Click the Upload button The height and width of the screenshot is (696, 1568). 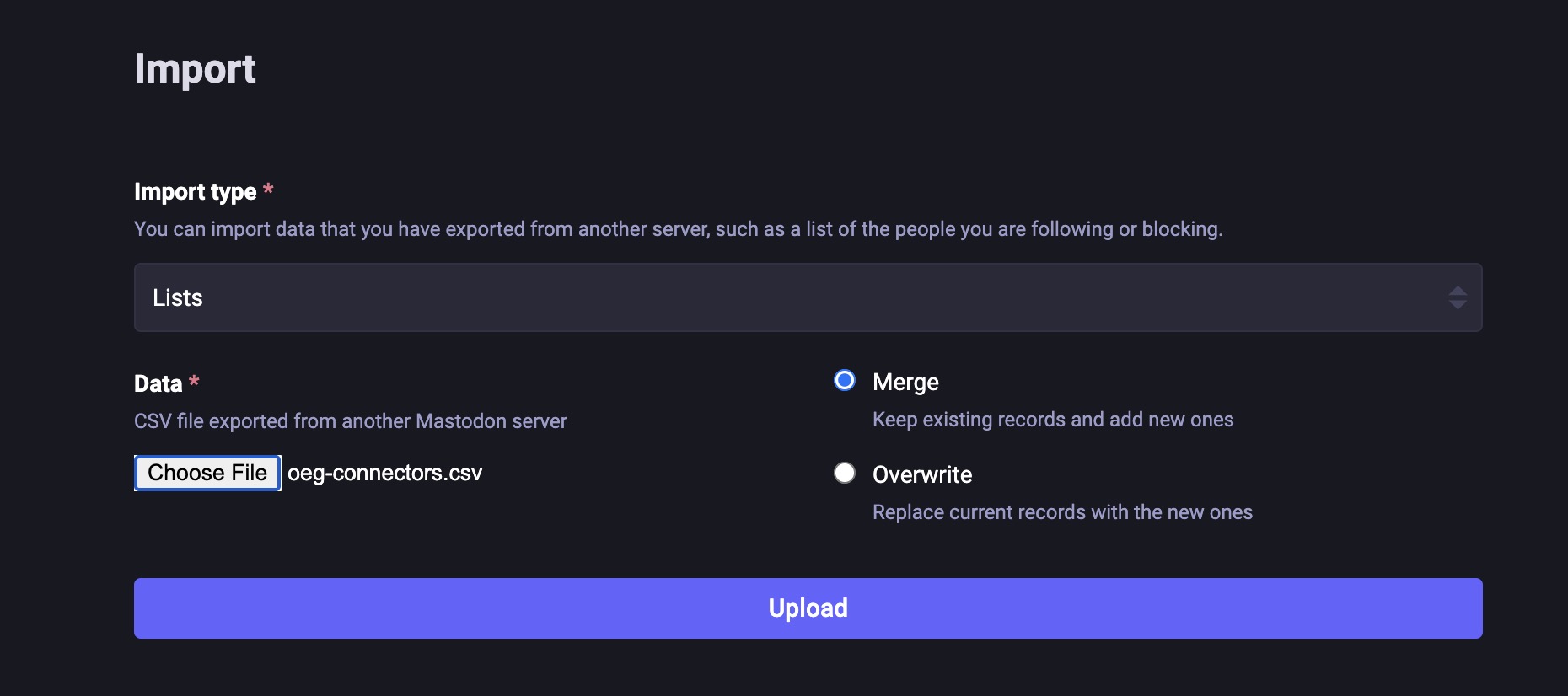808,608
